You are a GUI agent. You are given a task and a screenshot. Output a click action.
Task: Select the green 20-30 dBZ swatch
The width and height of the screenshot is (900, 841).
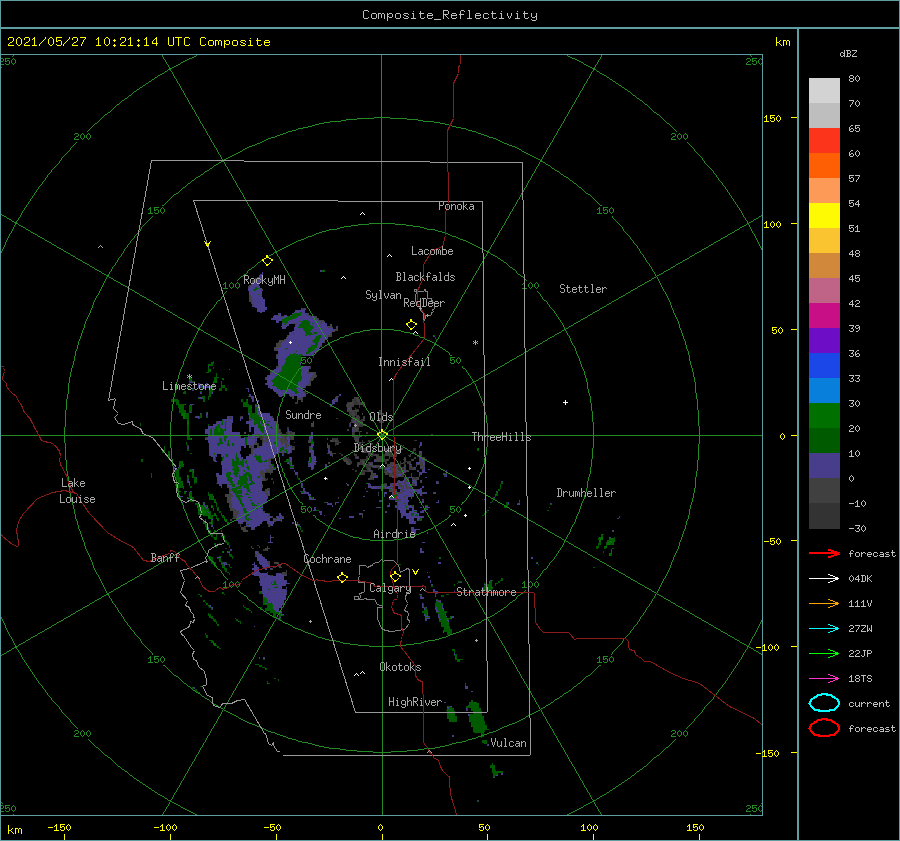pyautogui.click(x=824, y=415)
